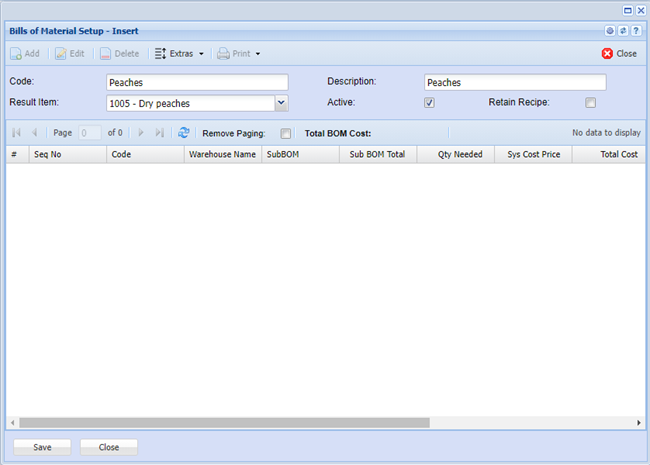This screenshot has width=650, height=465.
Task: Click into the Description text field
Action: pyautogui.click(x=514, y=83)
